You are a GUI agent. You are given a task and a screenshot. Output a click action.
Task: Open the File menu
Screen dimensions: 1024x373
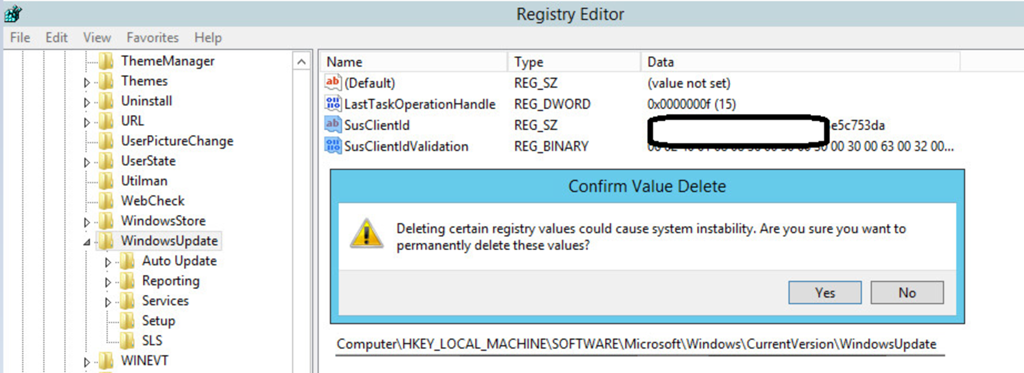click(x=20, y=37)
